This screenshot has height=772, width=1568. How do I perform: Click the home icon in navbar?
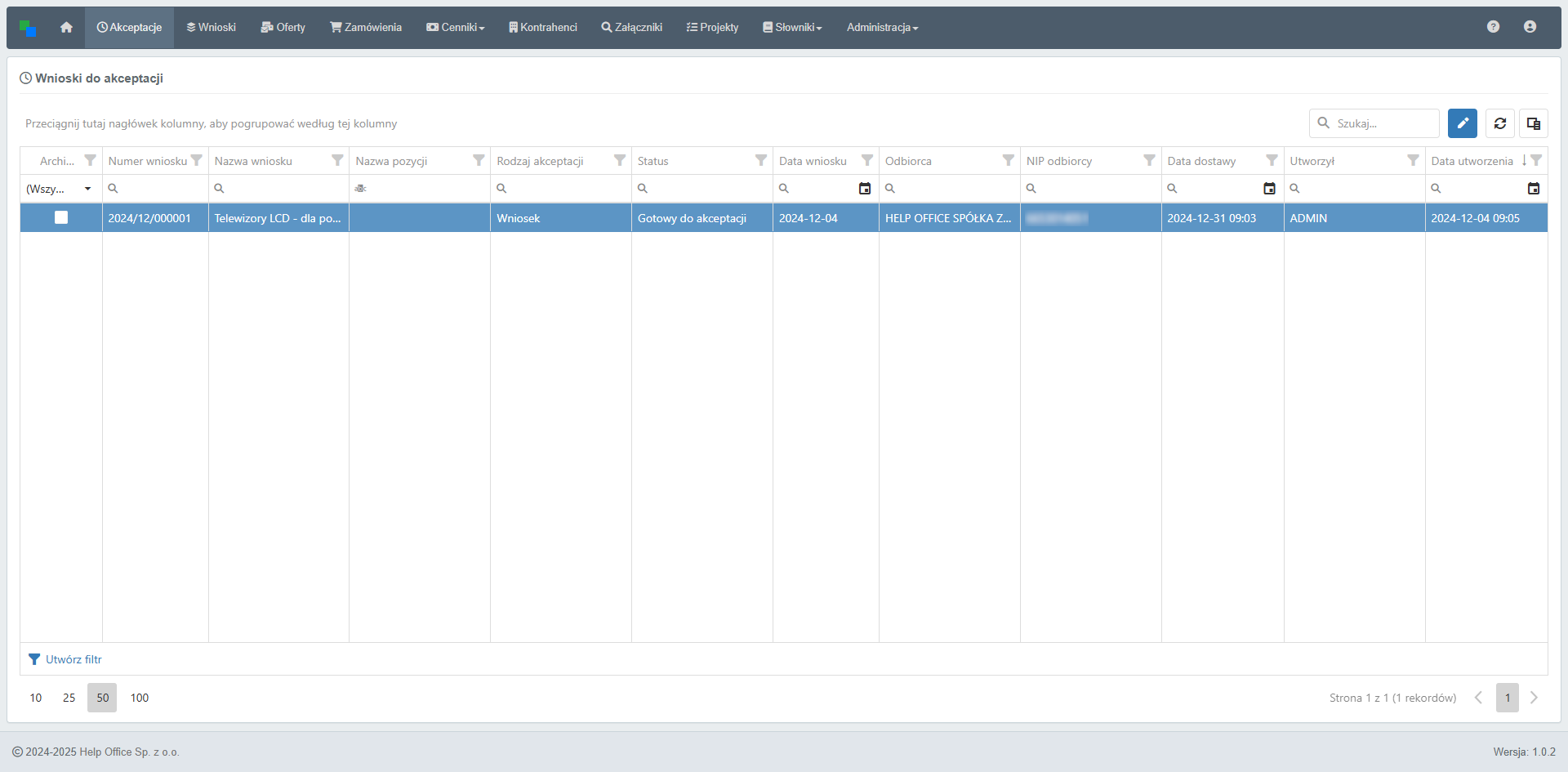coord(66,27)
